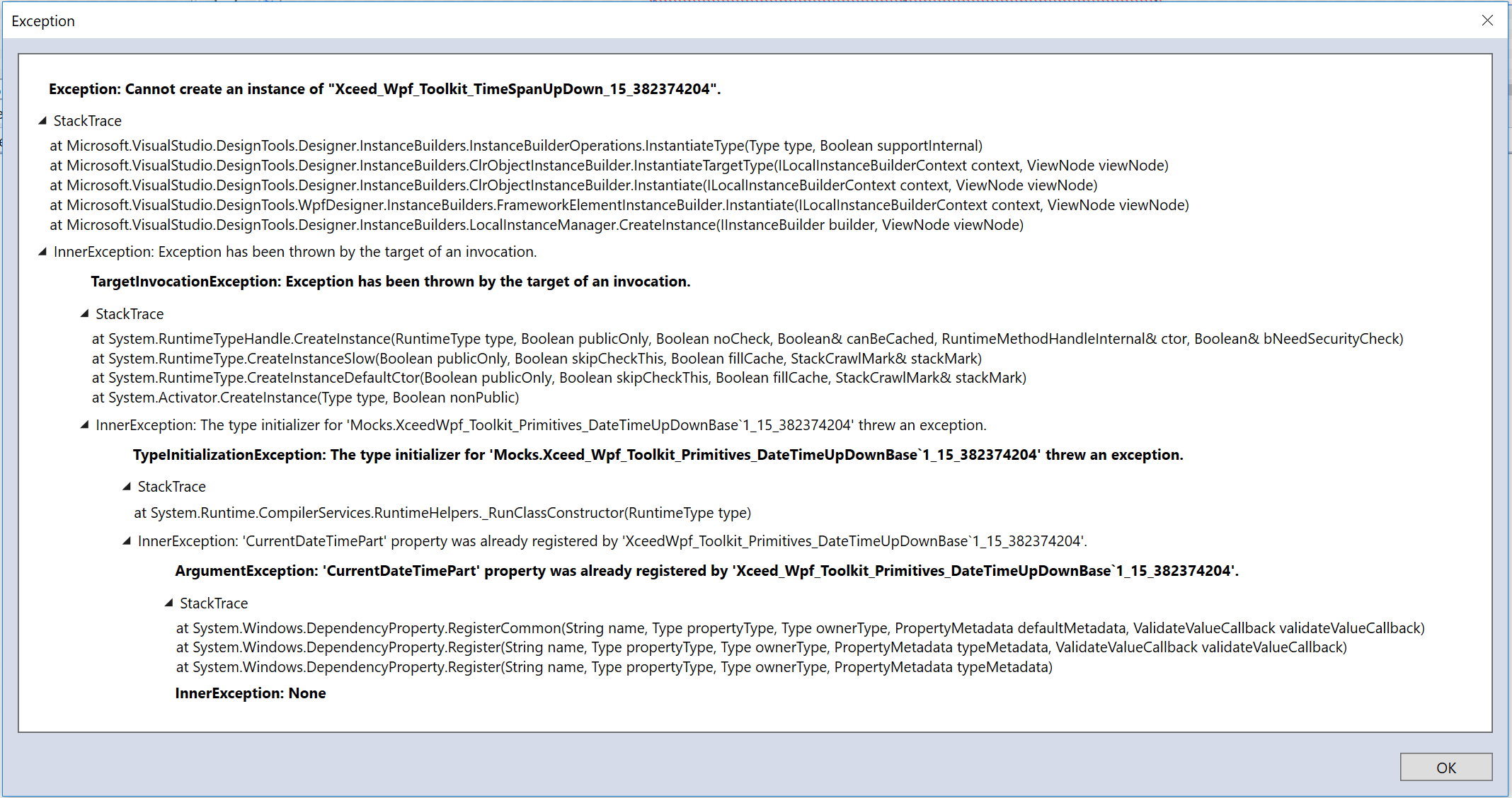Click the OK button
This screenshot has width=1512, height=798.
(x=1445, y=767)
